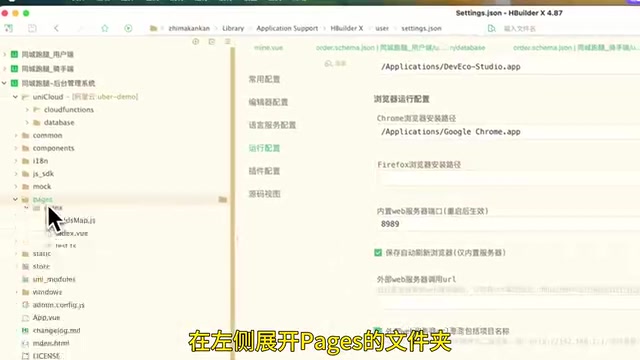This screenshot has width=640, height=360.
Task: Click the App.vue file icon
Action: point(25,318)
